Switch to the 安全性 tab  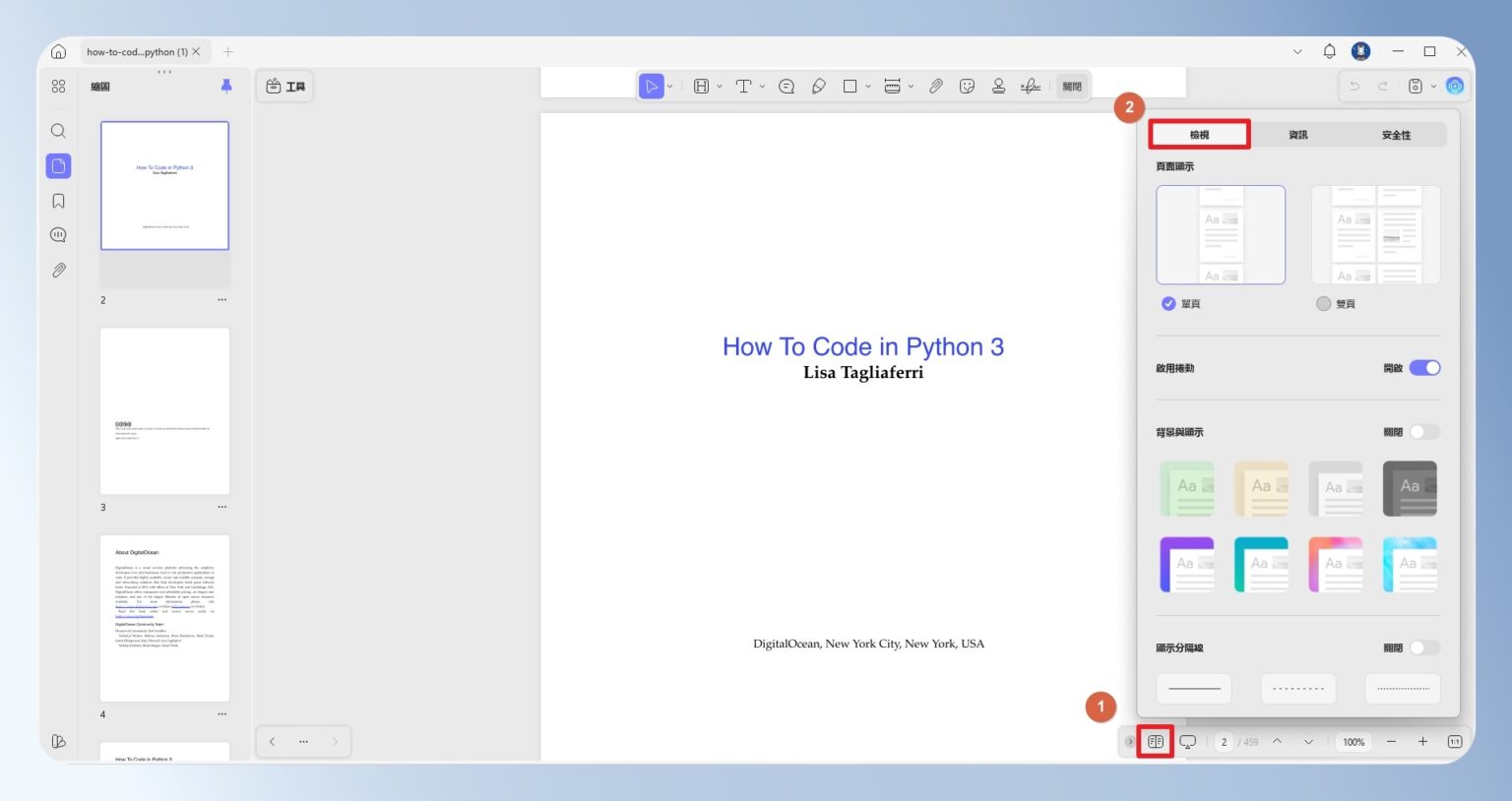coord(1396,135)
